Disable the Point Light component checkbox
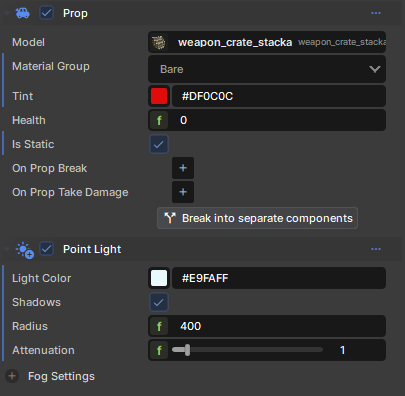 (x=46, y=249)
